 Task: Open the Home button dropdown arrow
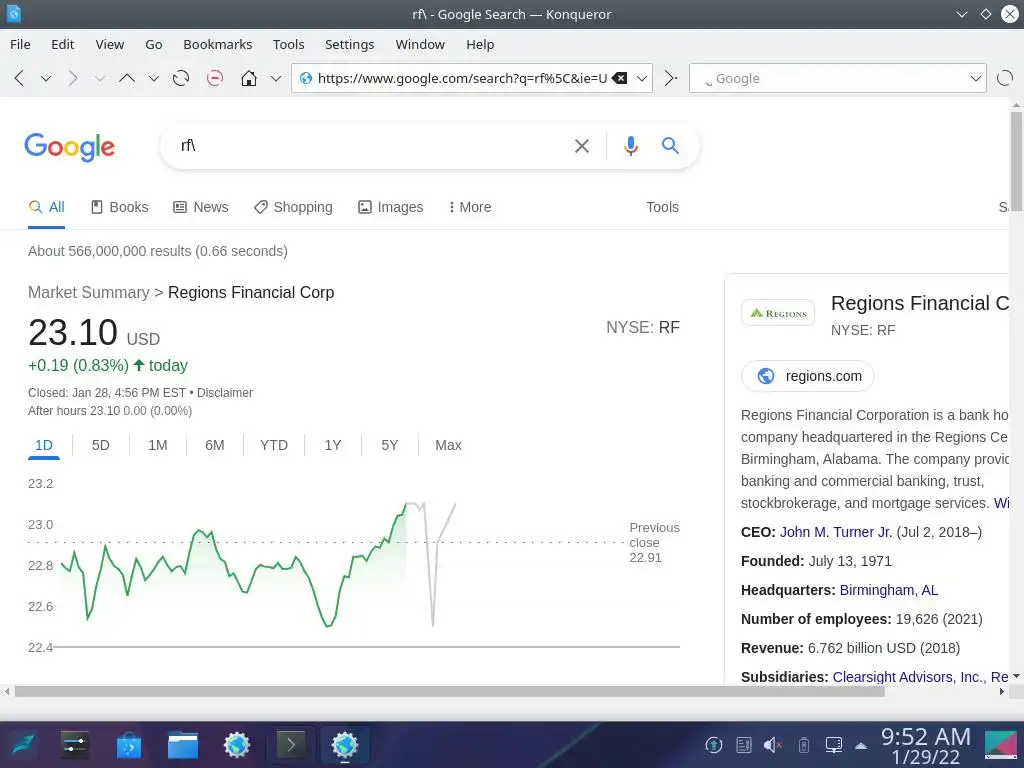[x=276, y=79]
